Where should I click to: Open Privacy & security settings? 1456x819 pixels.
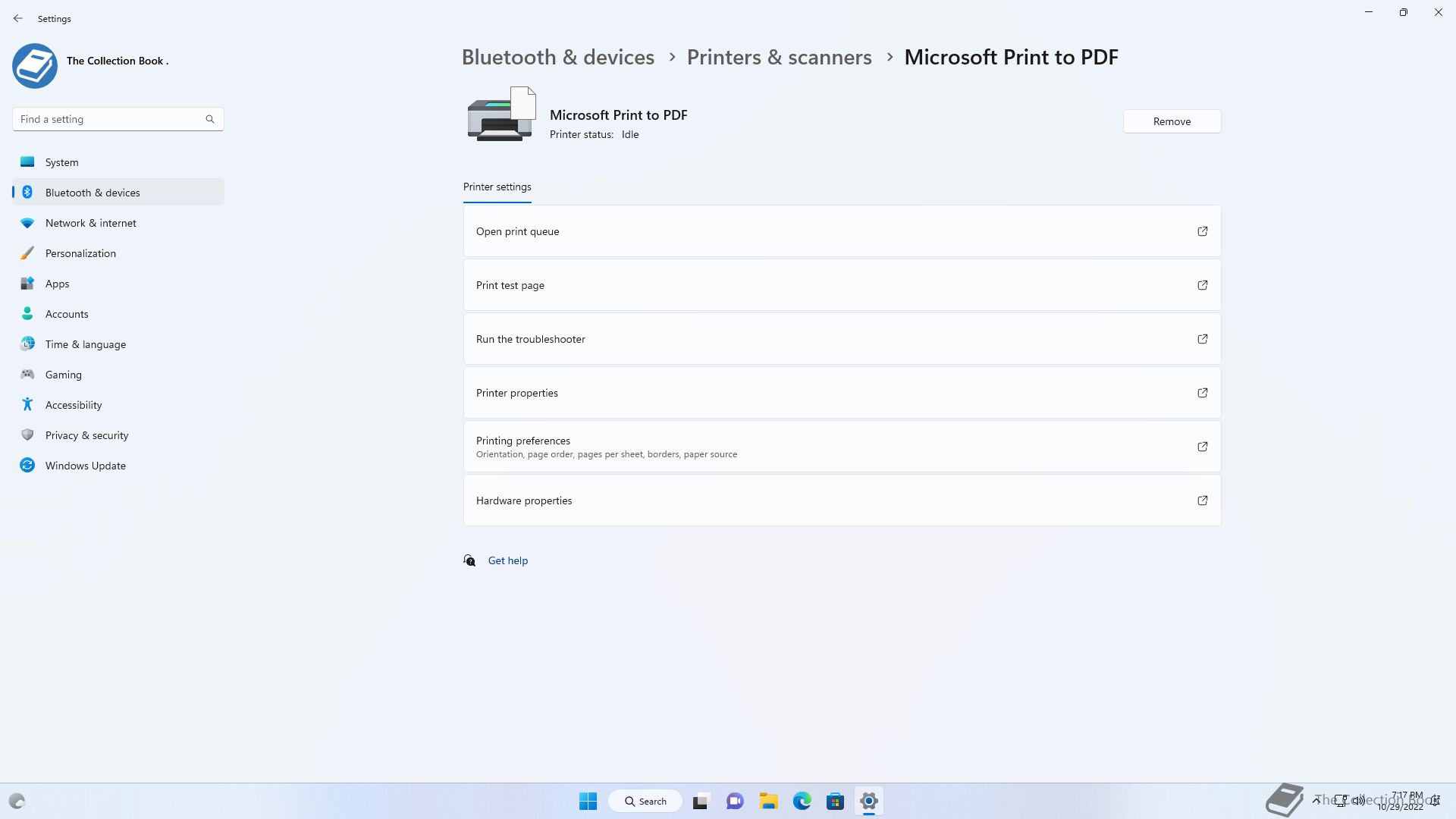[x=118, y=435]
